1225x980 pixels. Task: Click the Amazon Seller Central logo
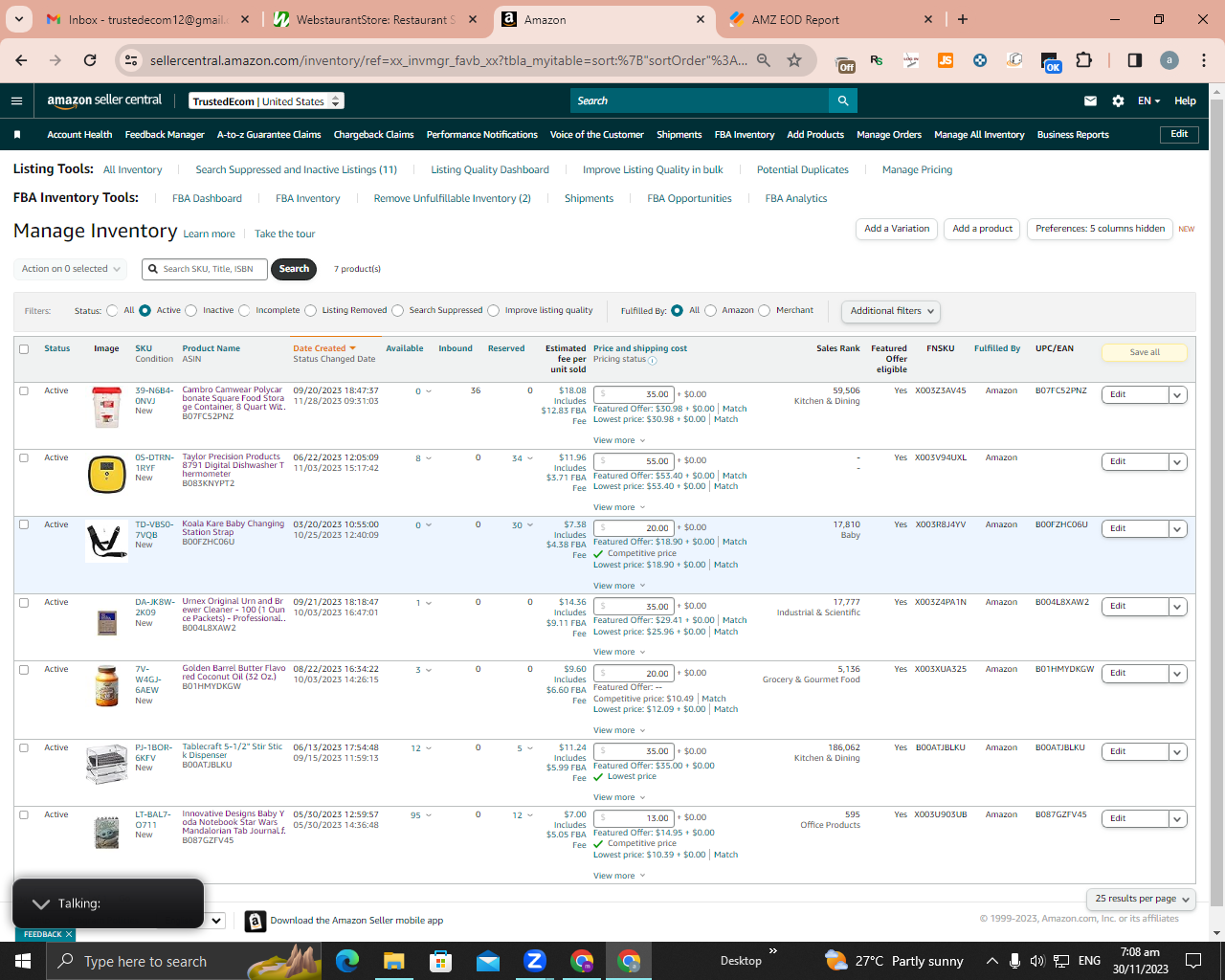click(x=104, y=100)
